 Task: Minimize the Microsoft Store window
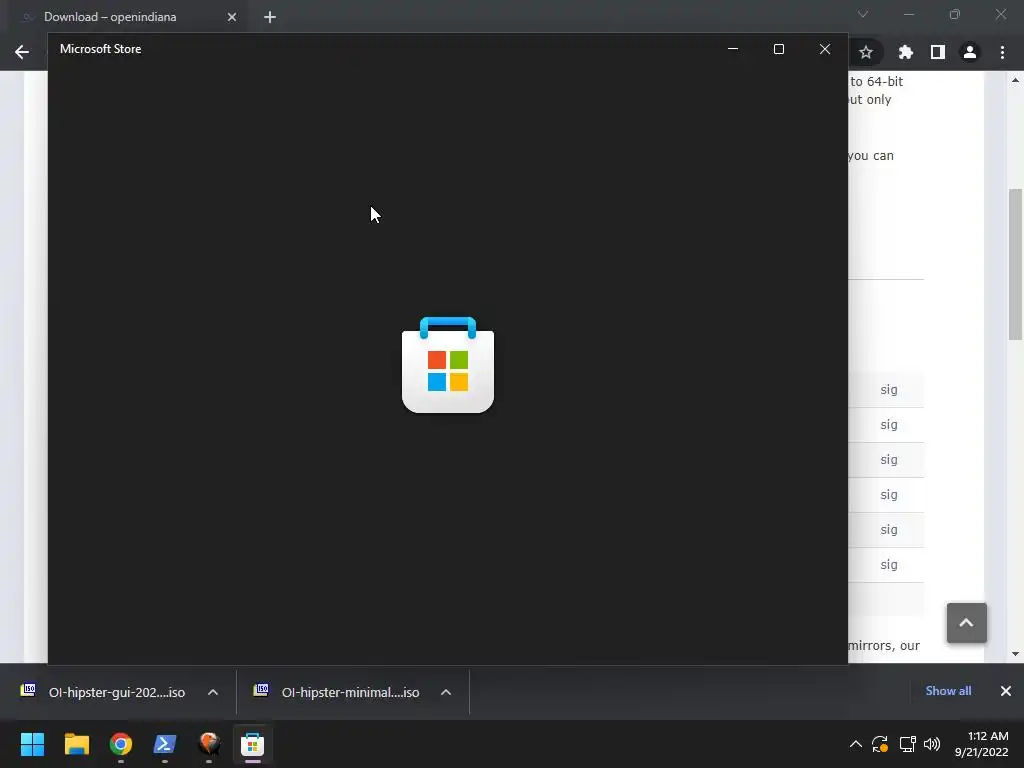733,49
